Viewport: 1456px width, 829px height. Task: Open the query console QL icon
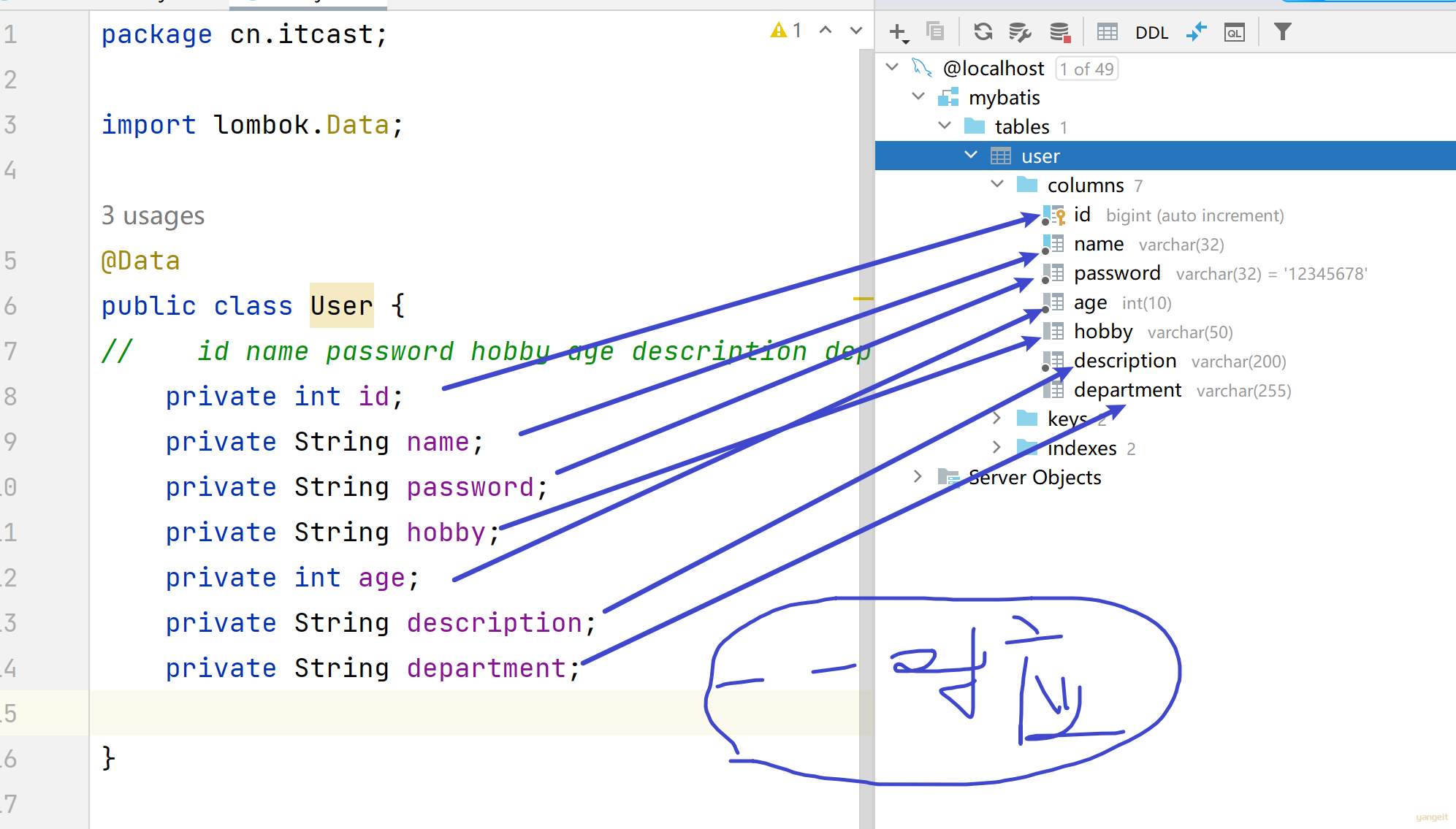(x=1235, y=32)
